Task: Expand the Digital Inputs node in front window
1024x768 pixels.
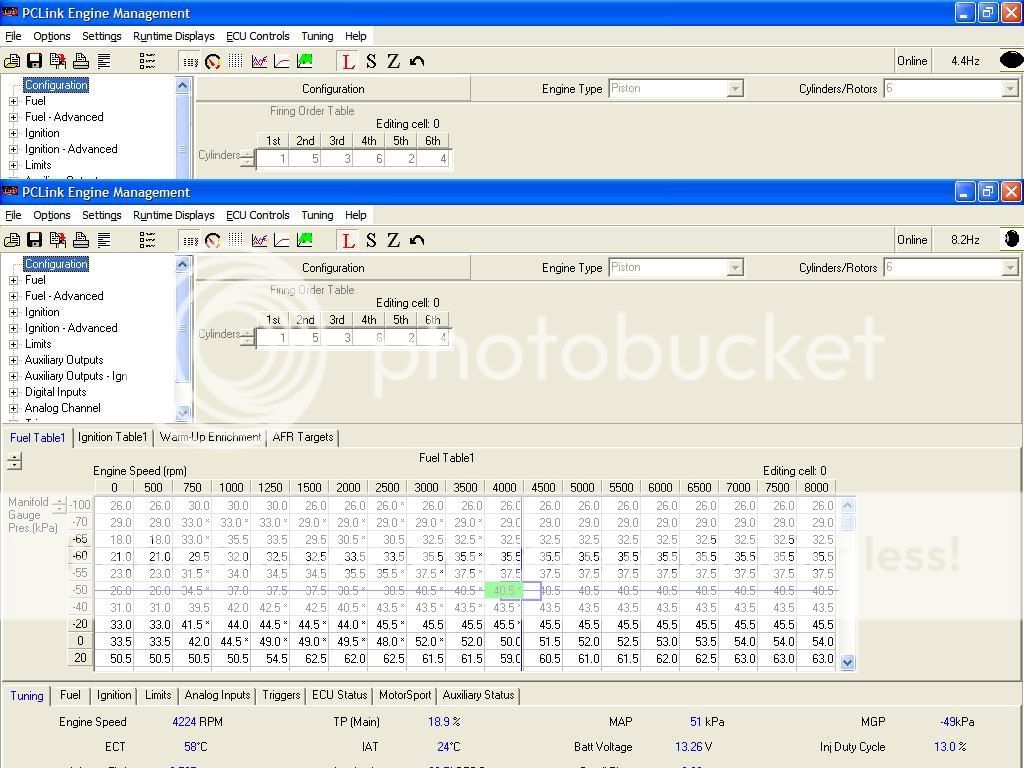Action: [13, 392]
